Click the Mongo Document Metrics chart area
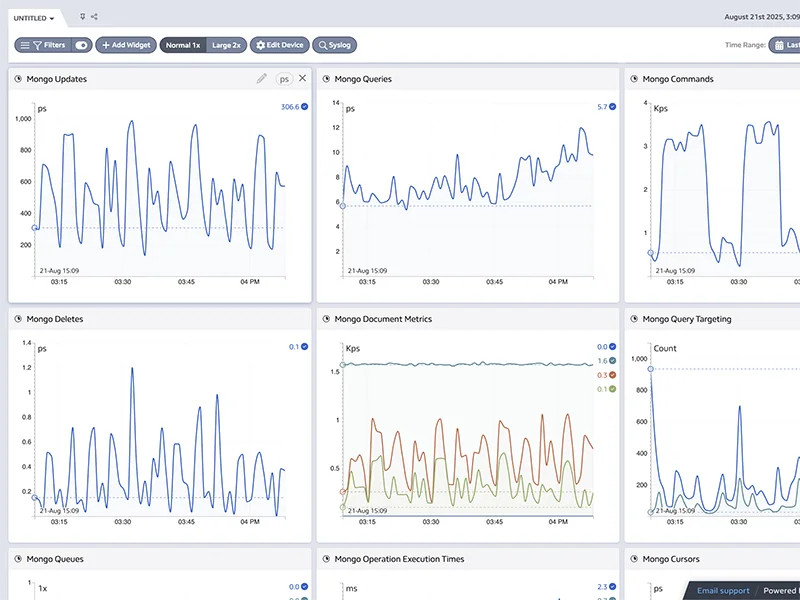The image size is (800, 600). 468,430
